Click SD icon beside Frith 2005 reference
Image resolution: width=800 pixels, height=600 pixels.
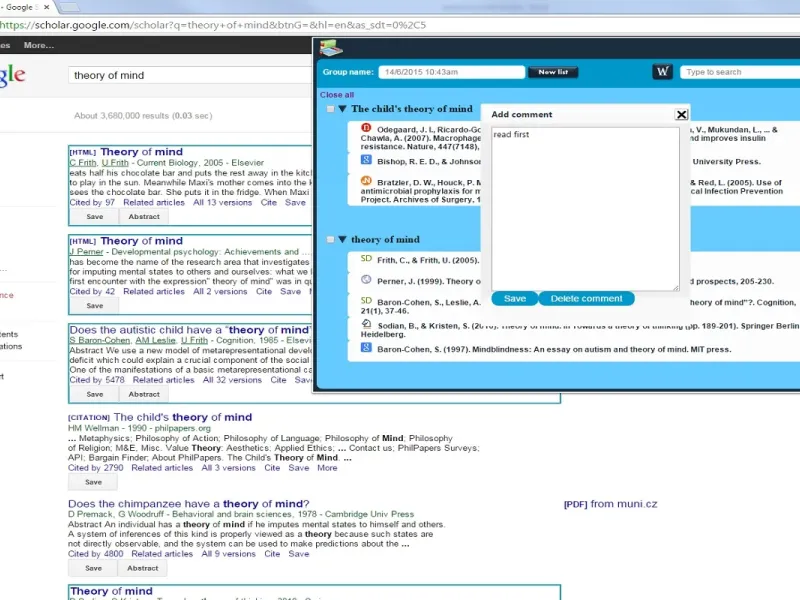click(x=366, y=259)
